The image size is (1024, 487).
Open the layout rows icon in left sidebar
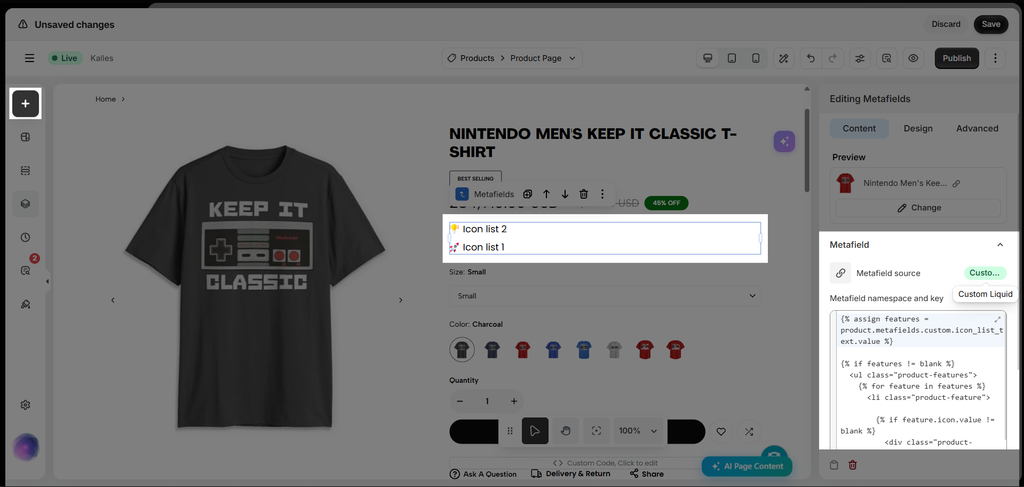tap(25, 170)
